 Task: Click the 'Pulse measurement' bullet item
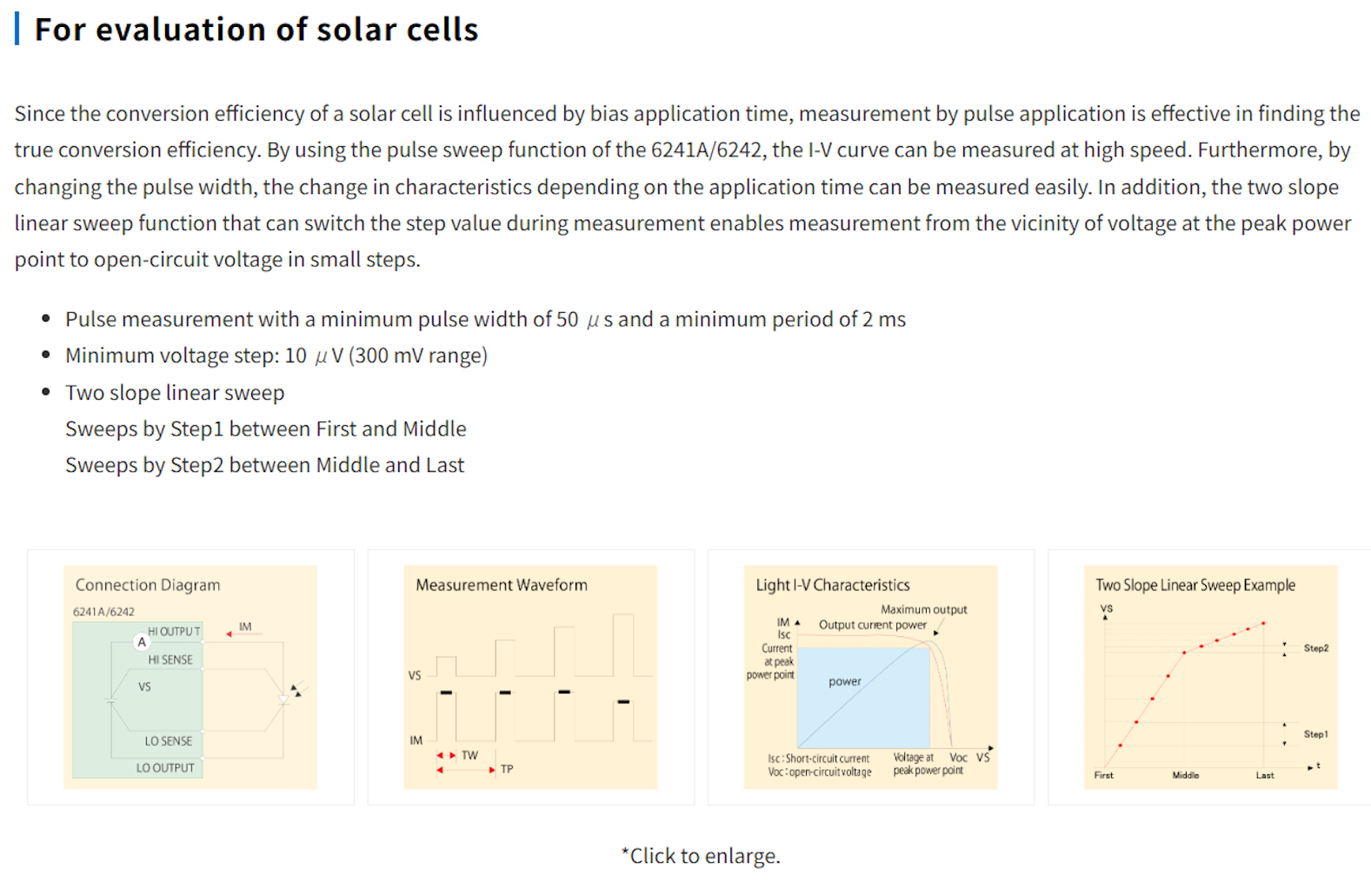pos(484,319)
